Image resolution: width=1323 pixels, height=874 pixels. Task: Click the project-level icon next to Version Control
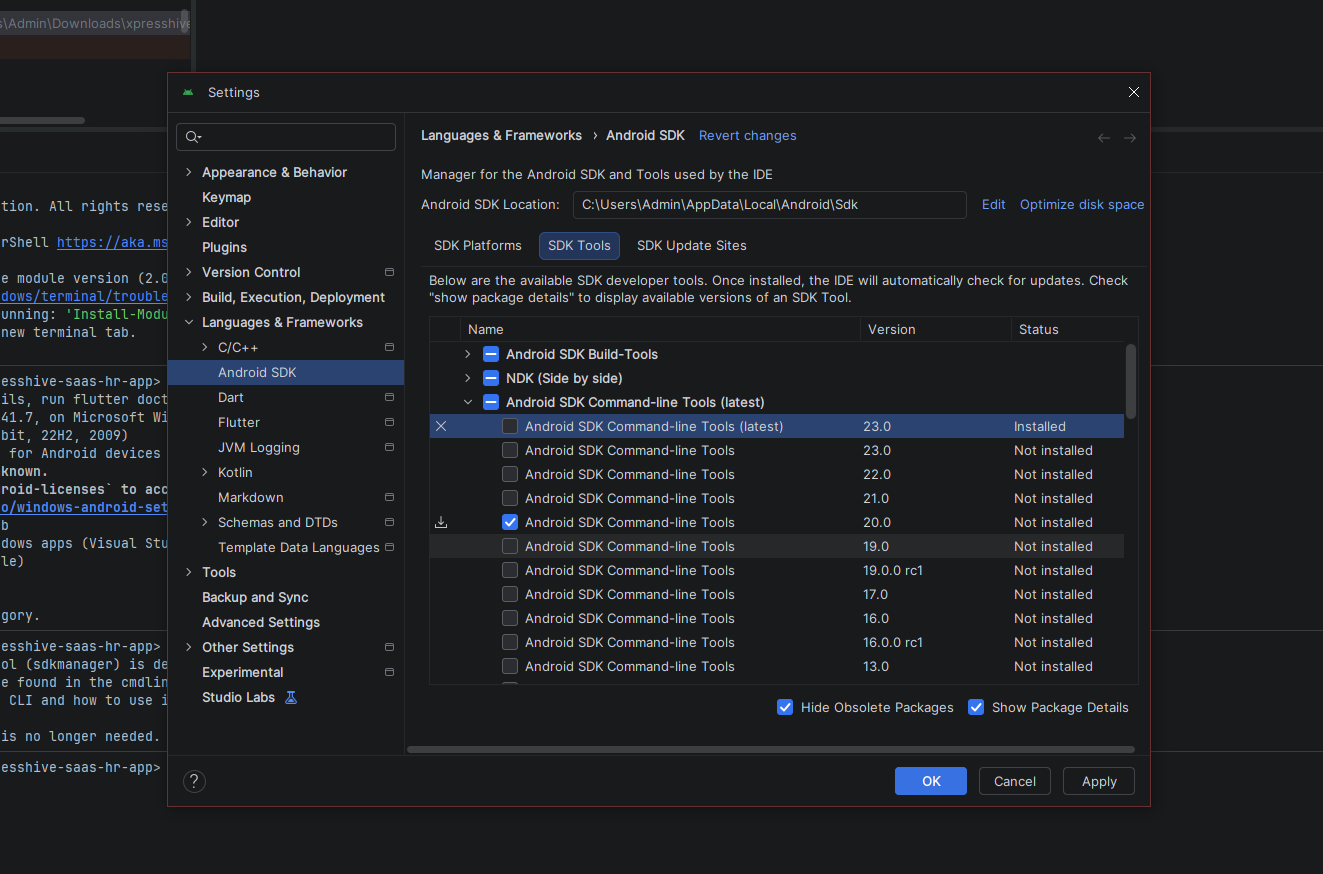click(x=389, y=272)
